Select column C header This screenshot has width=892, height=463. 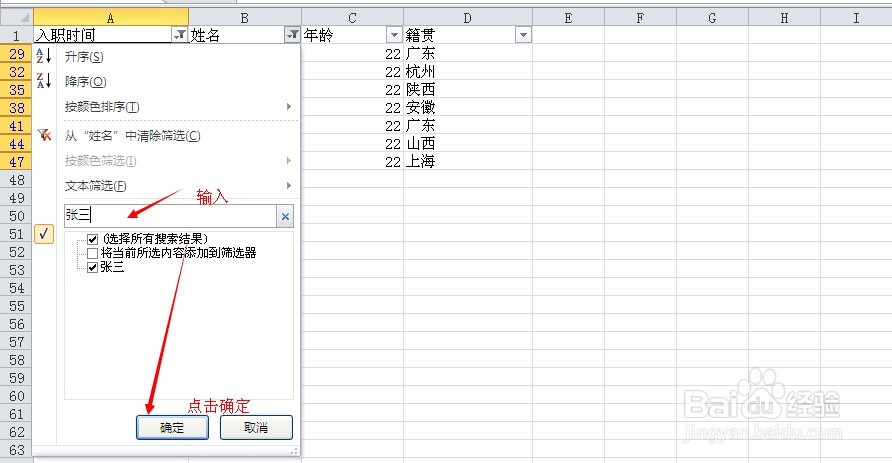point(352,18)
